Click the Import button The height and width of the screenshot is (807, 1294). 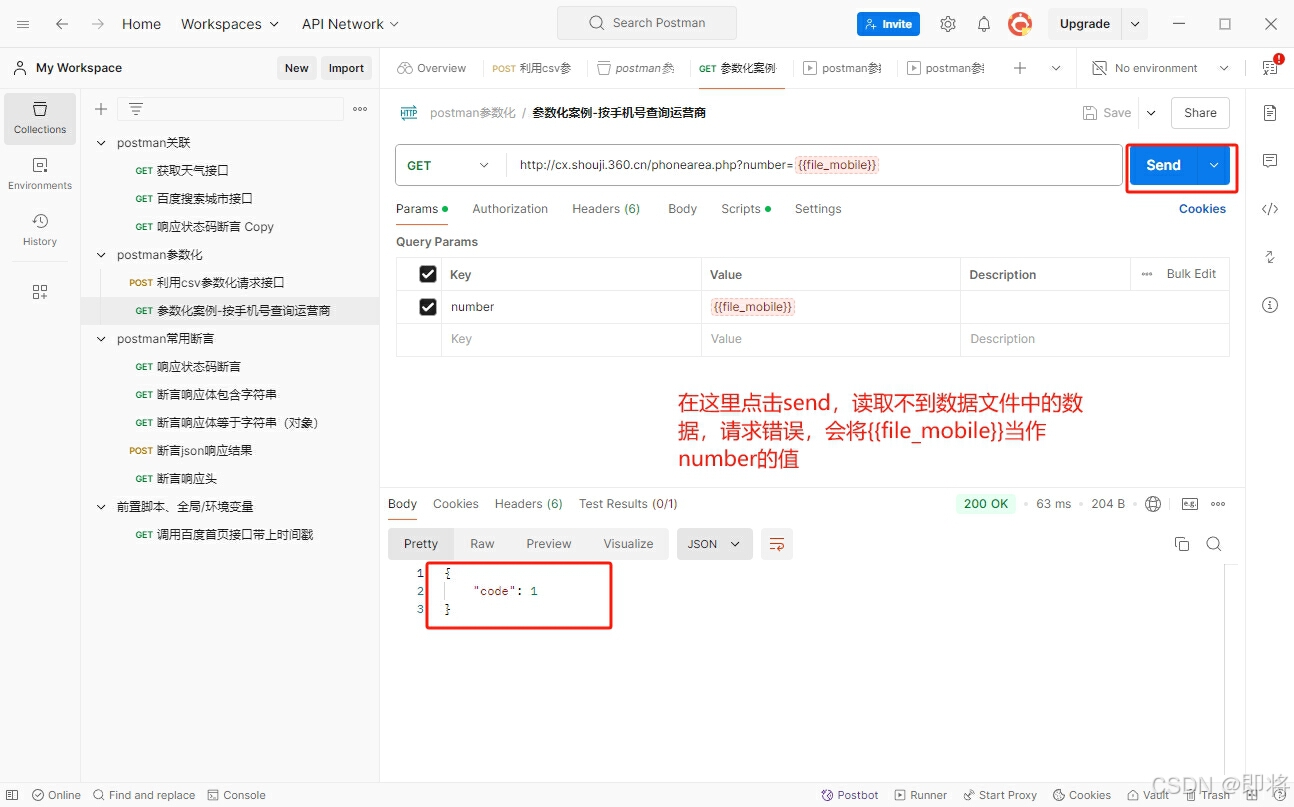[x=346, y=68]
